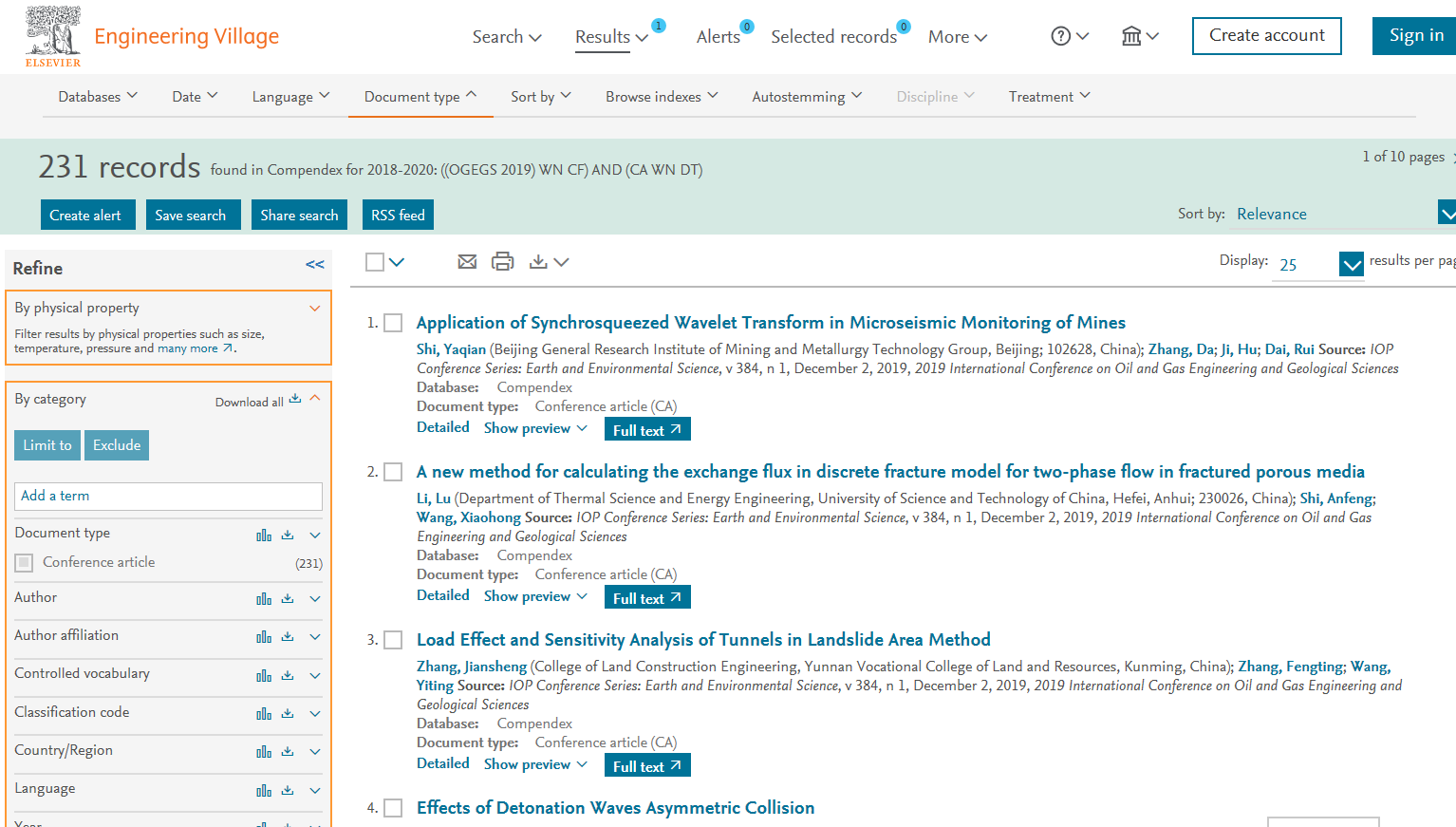Select record 3 checkbox for Load Effect paper
Image resolution: width=1456 pixels, height=827 pixels.
click(393, 640)
